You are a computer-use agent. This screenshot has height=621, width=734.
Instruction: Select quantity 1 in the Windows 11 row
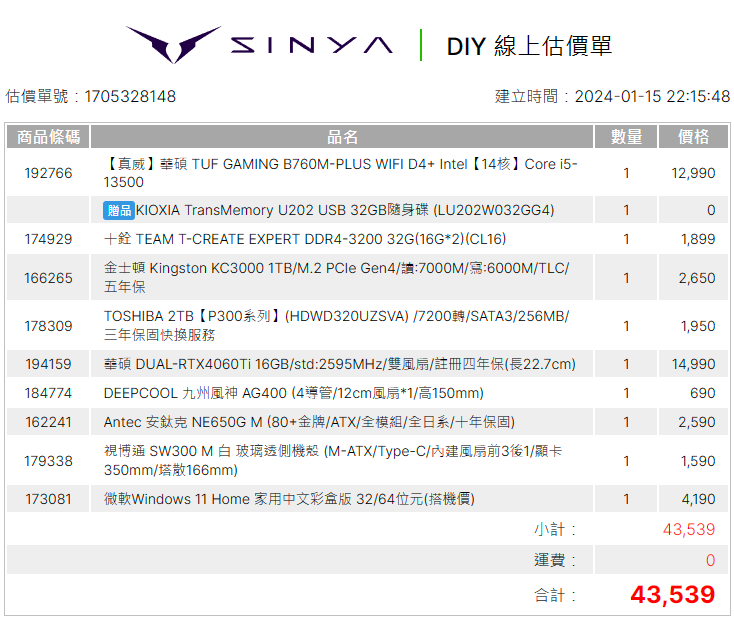(626, 499)
